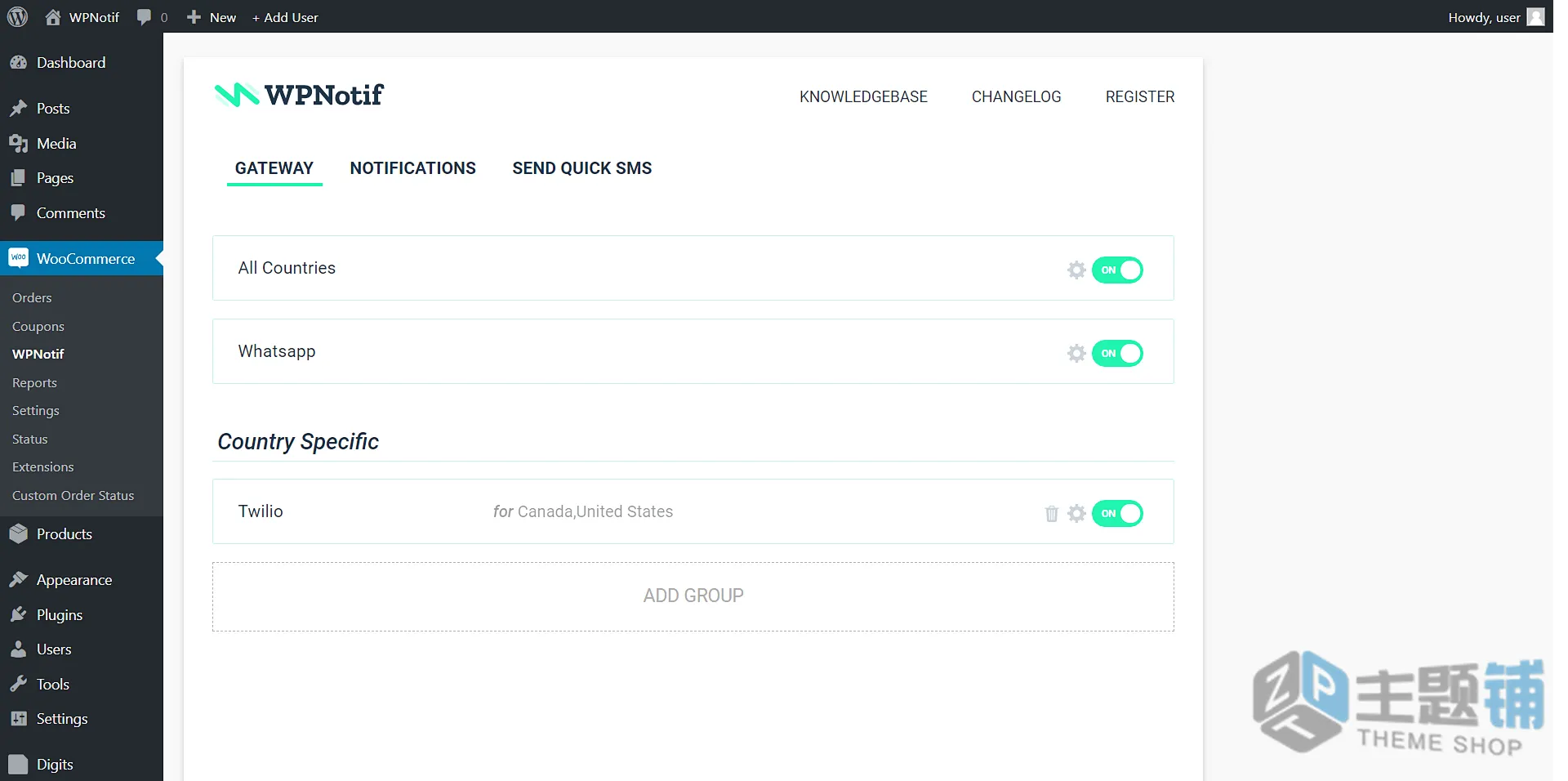Screen dimensions: 1568x781
Task: Click the Whatsapp gateway label
Action: click(277, 352)
